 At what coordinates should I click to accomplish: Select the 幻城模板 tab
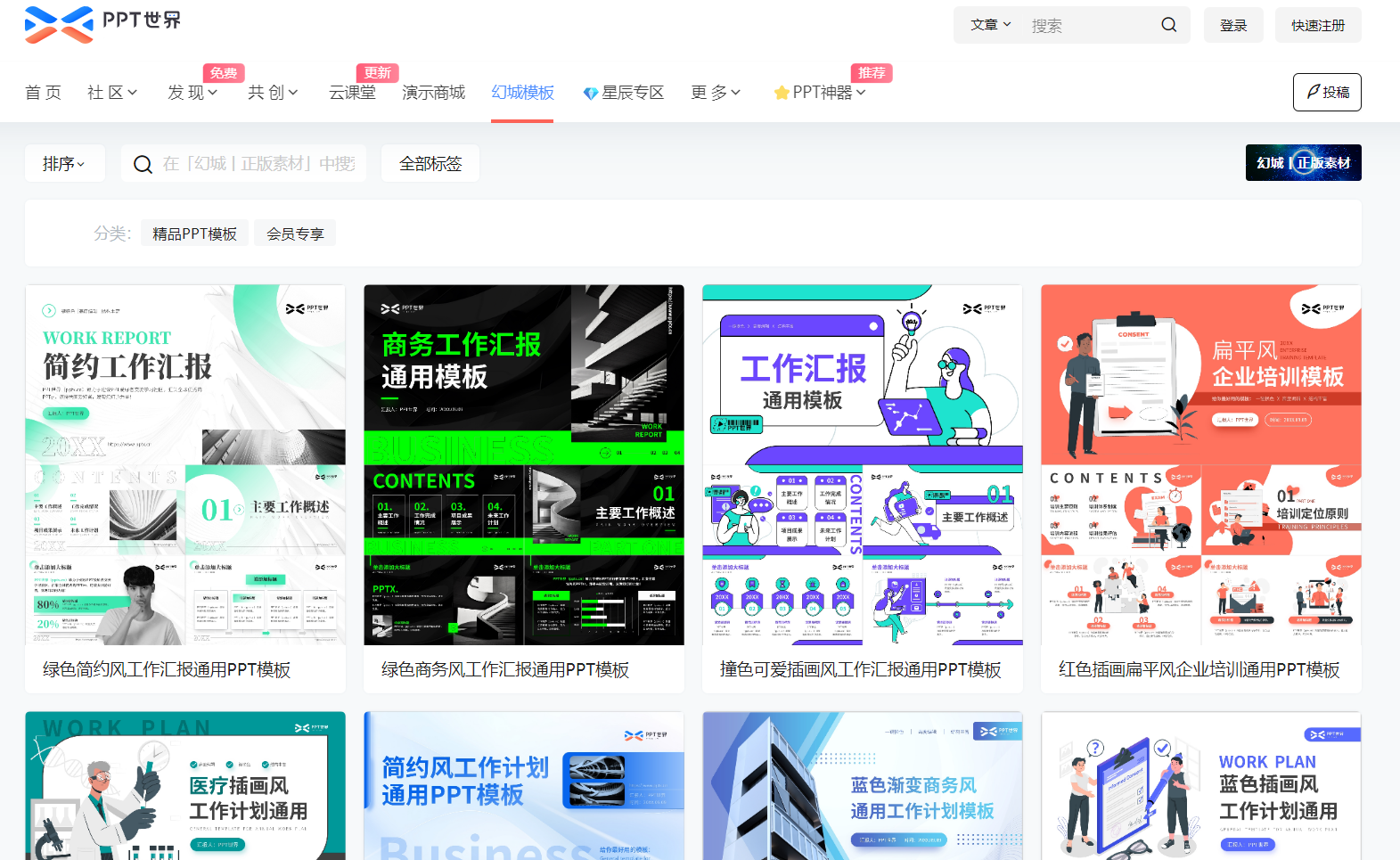pyautogui.click(x=522, y=93)
